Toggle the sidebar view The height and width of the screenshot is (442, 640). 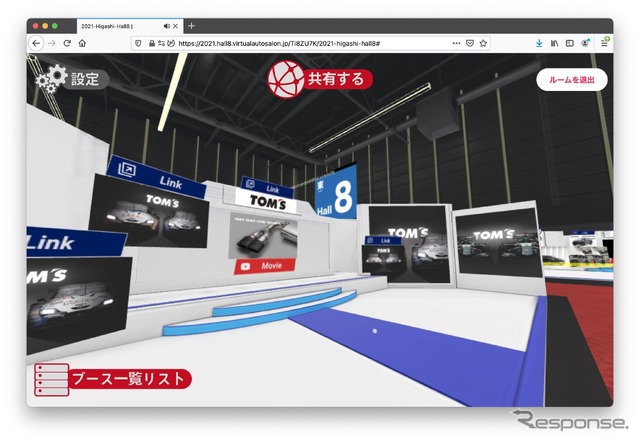pyautogui.click(x=570, y=43)
